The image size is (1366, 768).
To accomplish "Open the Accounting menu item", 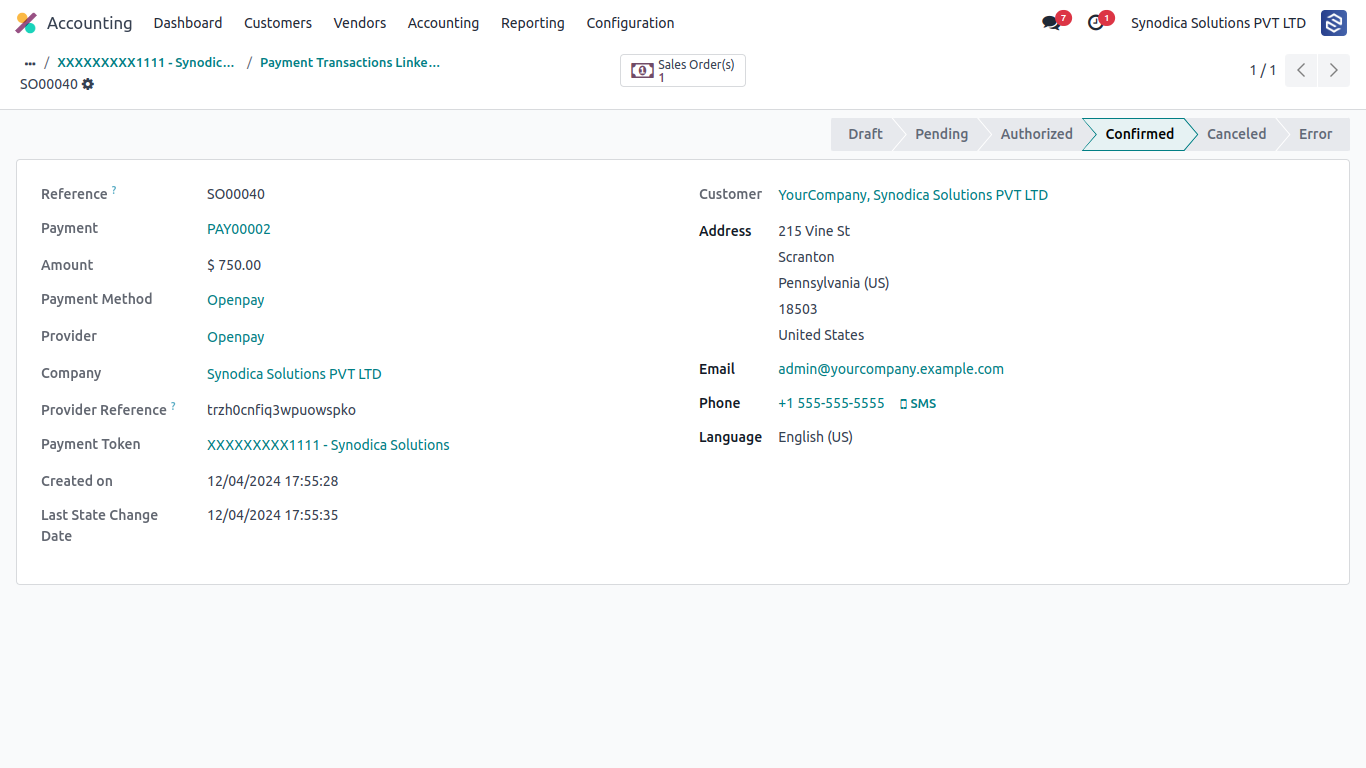I will 443,23.
